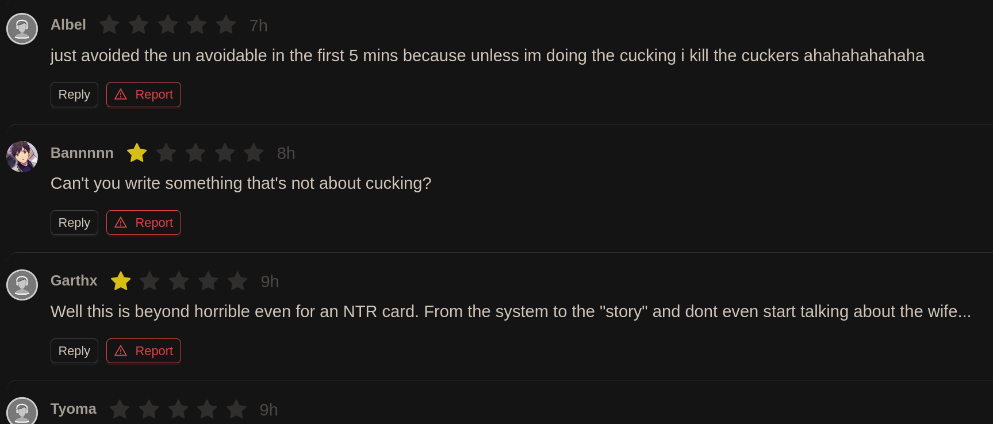Select the third star in Tyoma's rating
Screen dimensions: 993x424
pyautogui.click(x=178, y=409)
